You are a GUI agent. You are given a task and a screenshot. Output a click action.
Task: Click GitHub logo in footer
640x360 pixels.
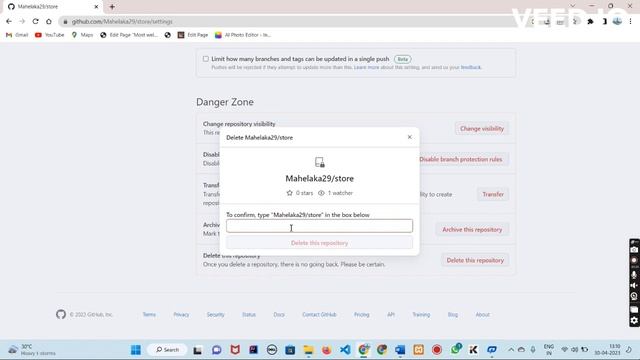(61, 314)
